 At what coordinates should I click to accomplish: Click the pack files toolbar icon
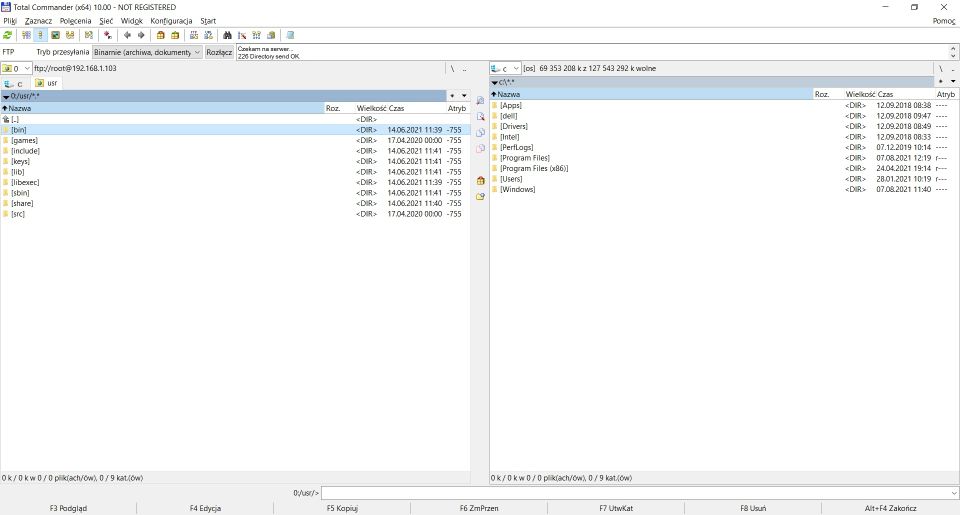coord(160,35)
